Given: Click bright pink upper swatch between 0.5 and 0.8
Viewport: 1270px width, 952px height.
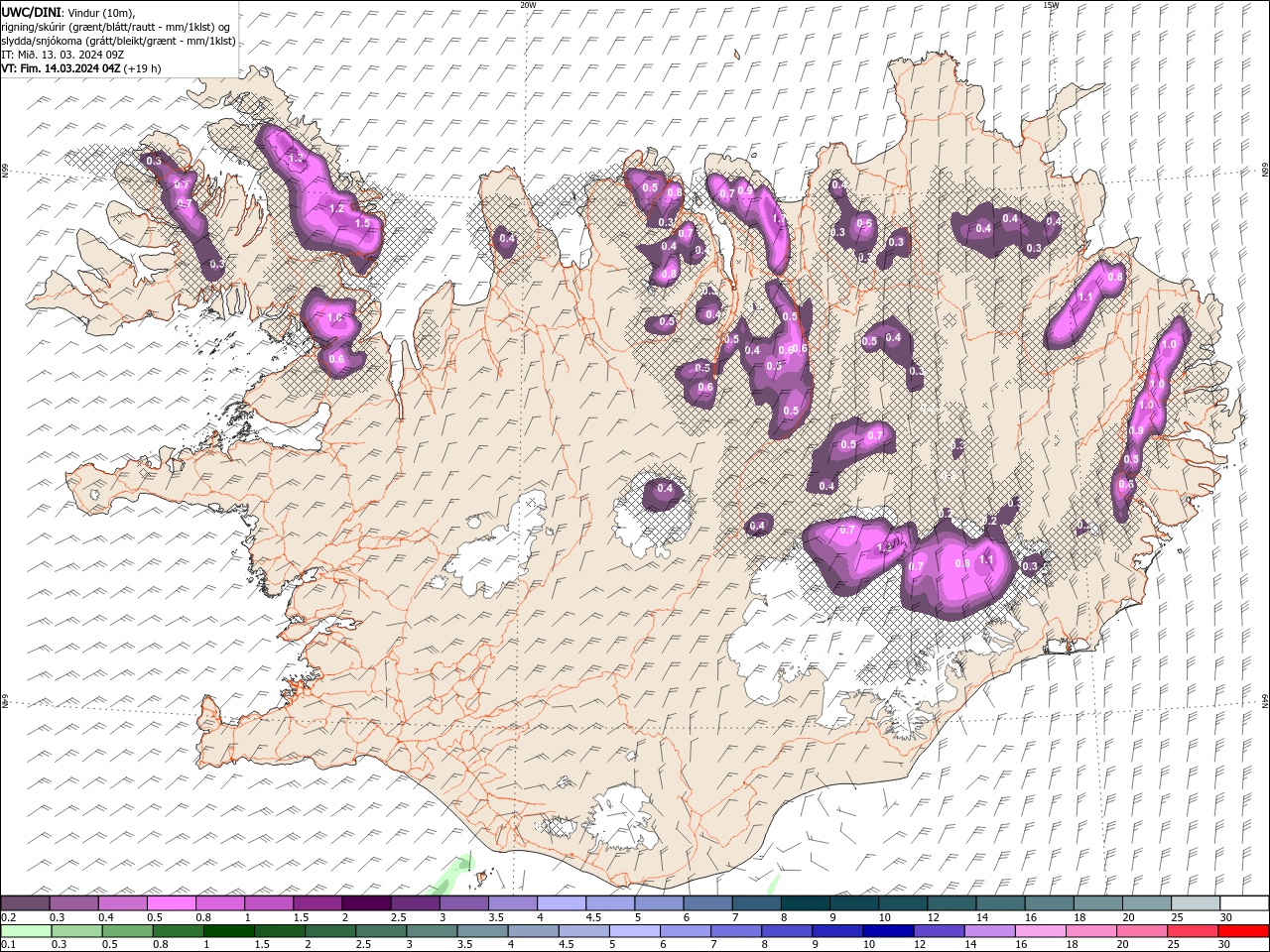Looking at the screenshot, I should (x=171, y=903).
